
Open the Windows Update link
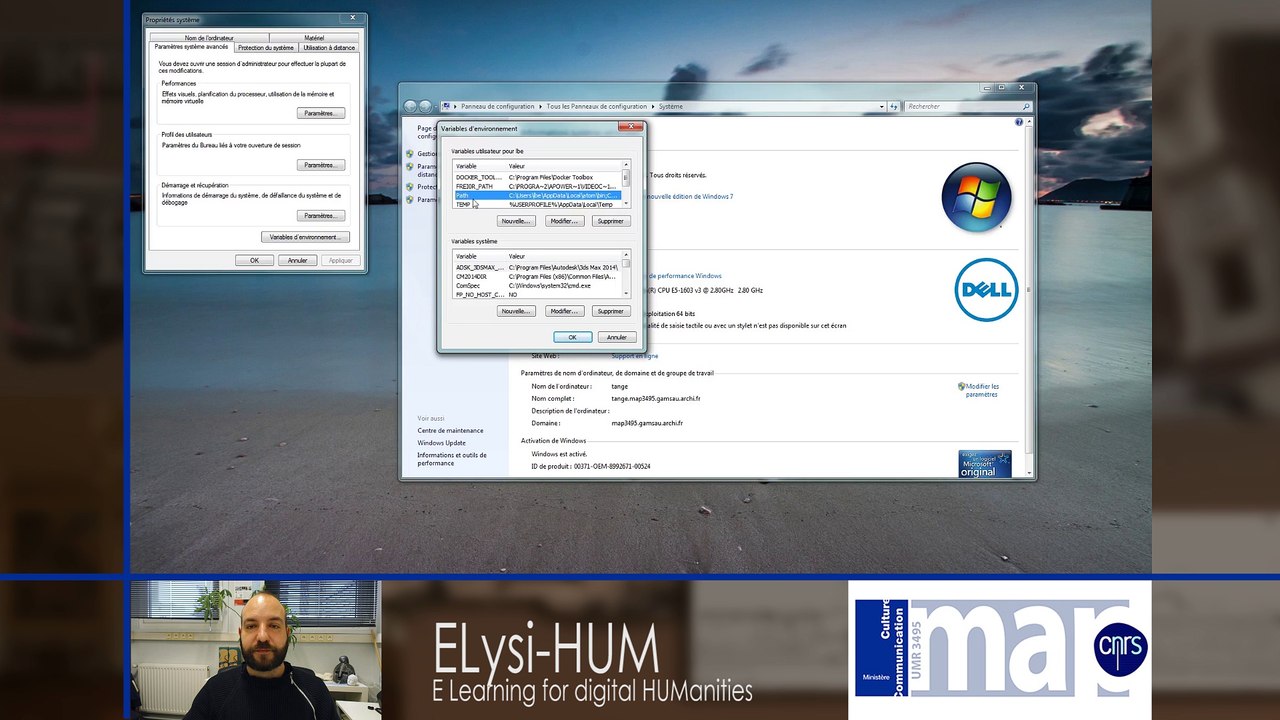click(441, 443)
